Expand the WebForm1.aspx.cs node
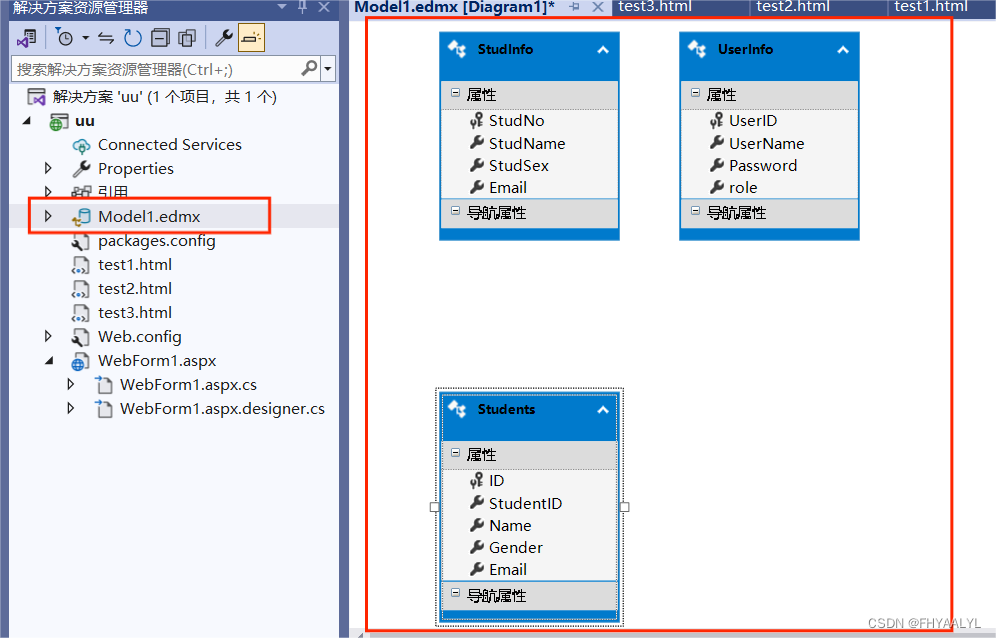This screenshot has width=996, height=638. [x=71, y=384]
